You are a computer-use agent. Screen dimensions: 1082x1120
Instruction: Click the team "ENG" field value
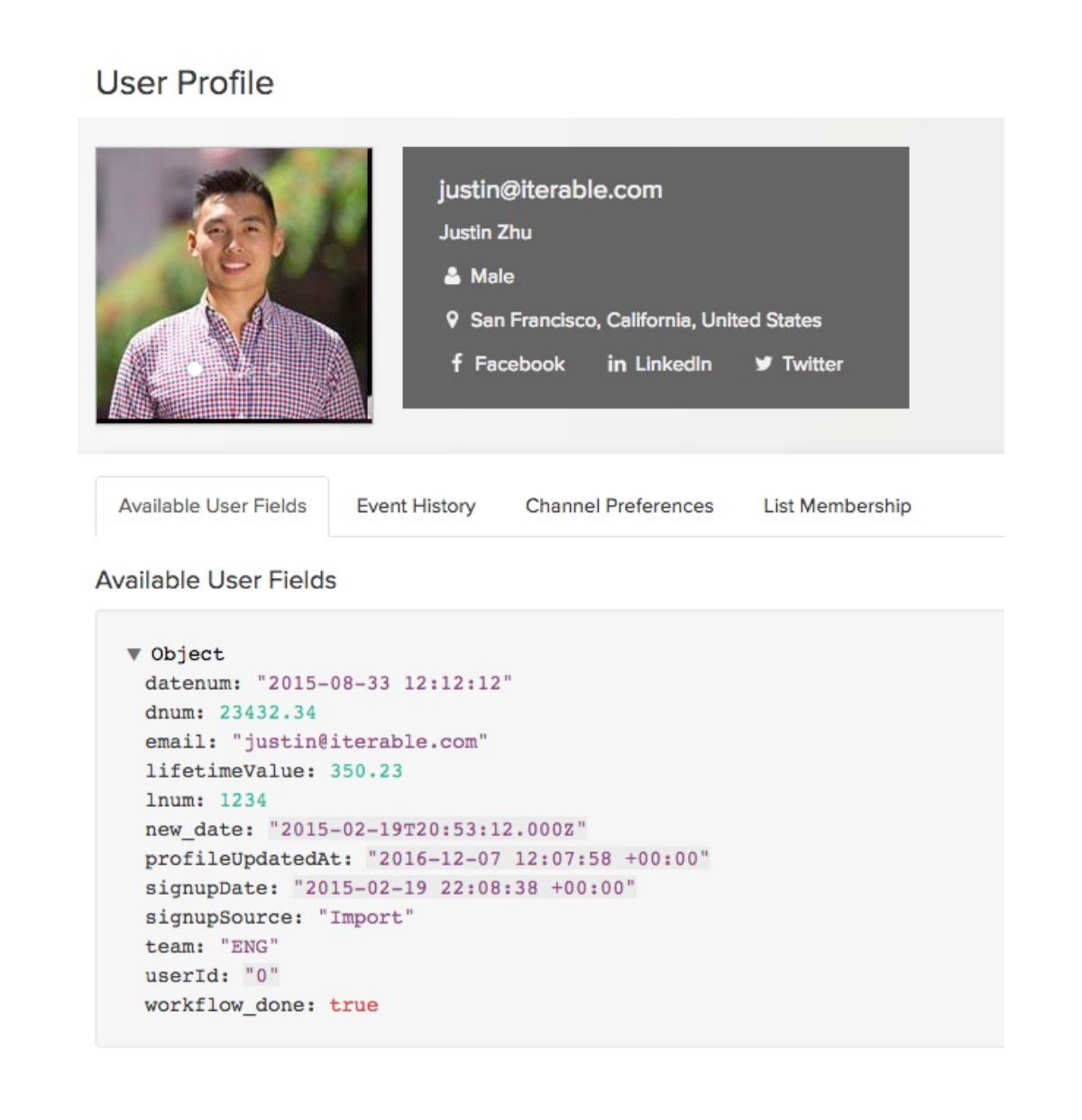pyautogui.click(x=249, y=946)
